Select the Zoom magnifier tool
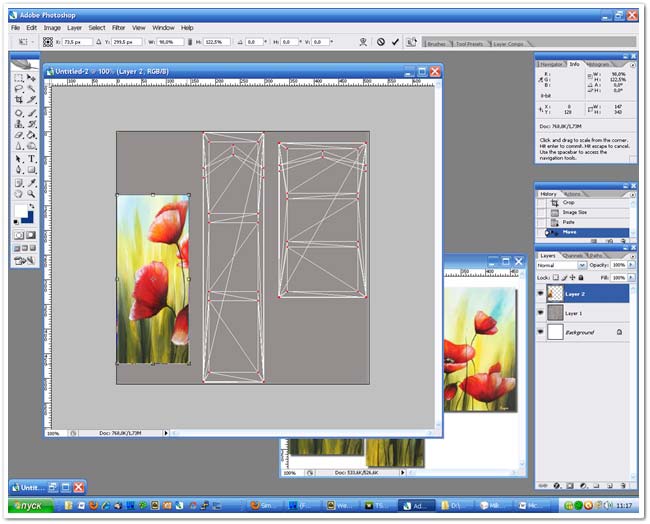Viewport: 650px width, 524px height. (32, 195)
